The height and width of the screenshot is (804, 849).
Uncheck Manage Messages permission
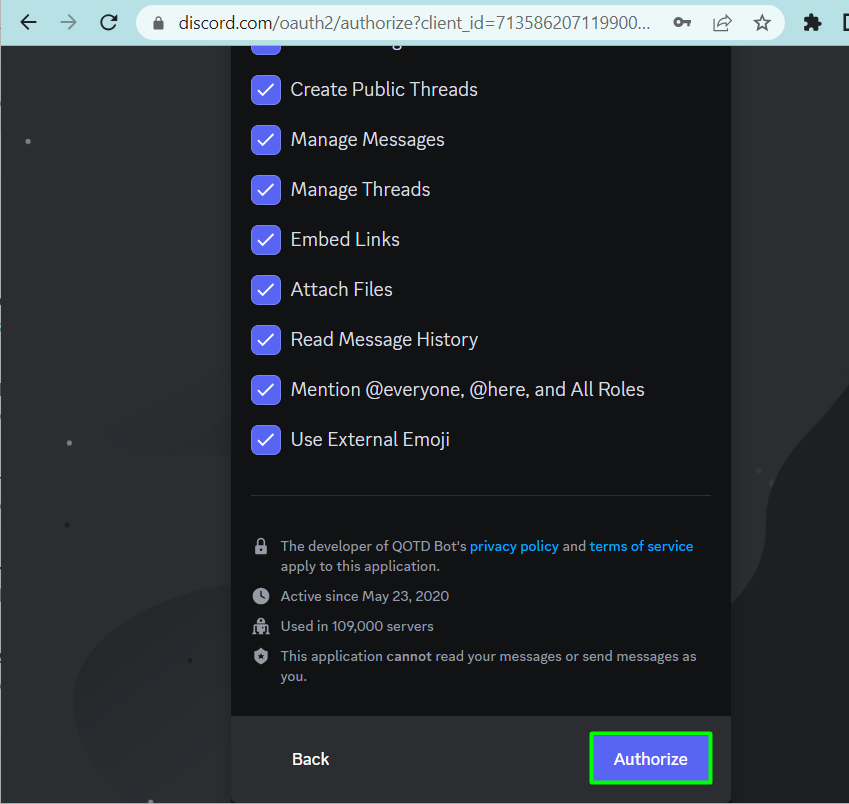tap(266, 140)
